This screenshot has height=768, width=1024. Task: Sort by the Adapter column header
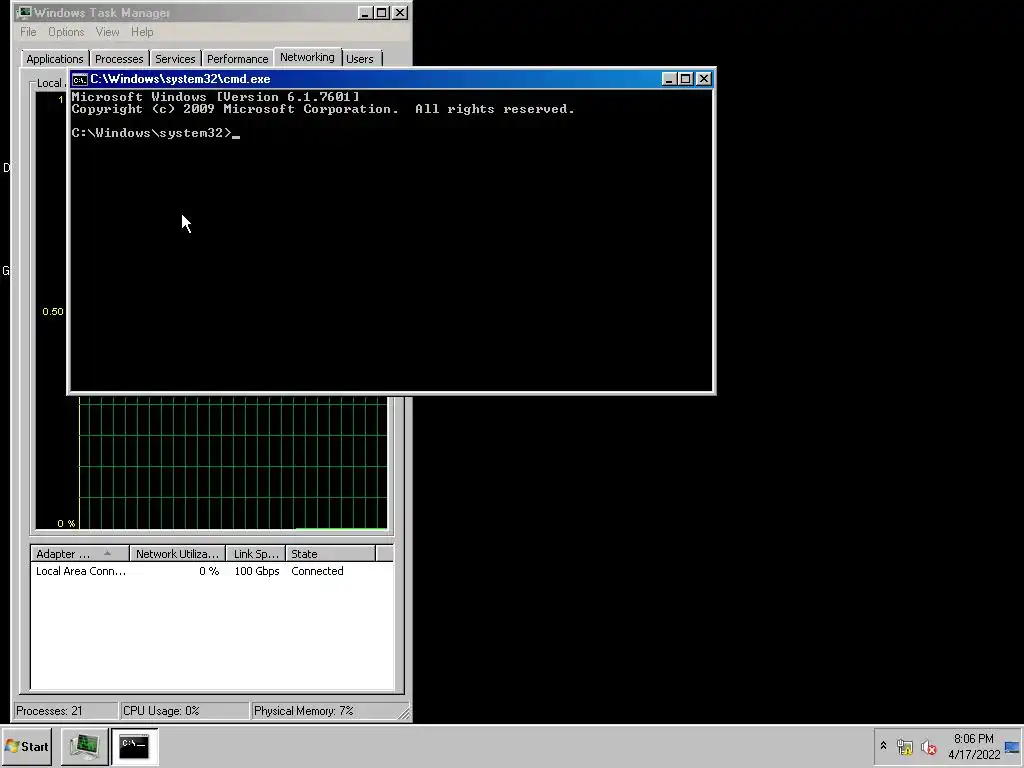click(80, 554)
